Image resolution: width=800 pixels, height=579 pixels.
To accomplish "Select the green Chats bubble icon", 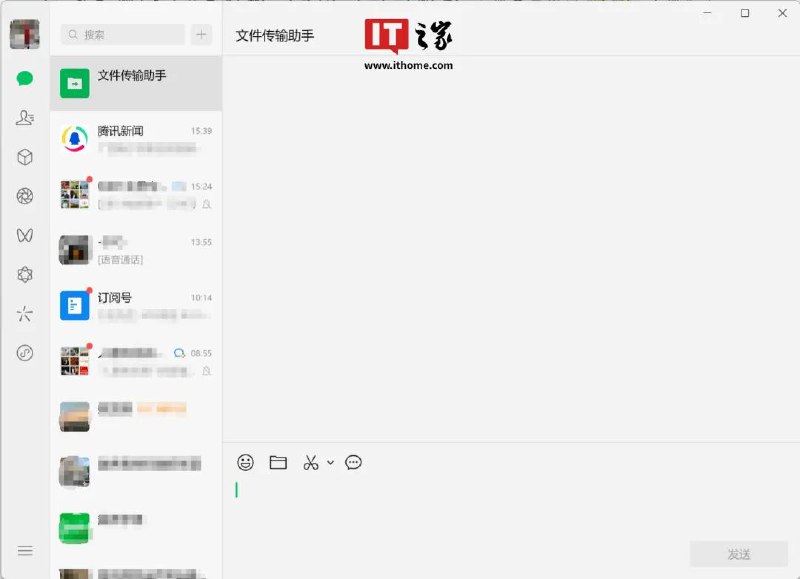I will pyautogui.click(x=24, y=78).
